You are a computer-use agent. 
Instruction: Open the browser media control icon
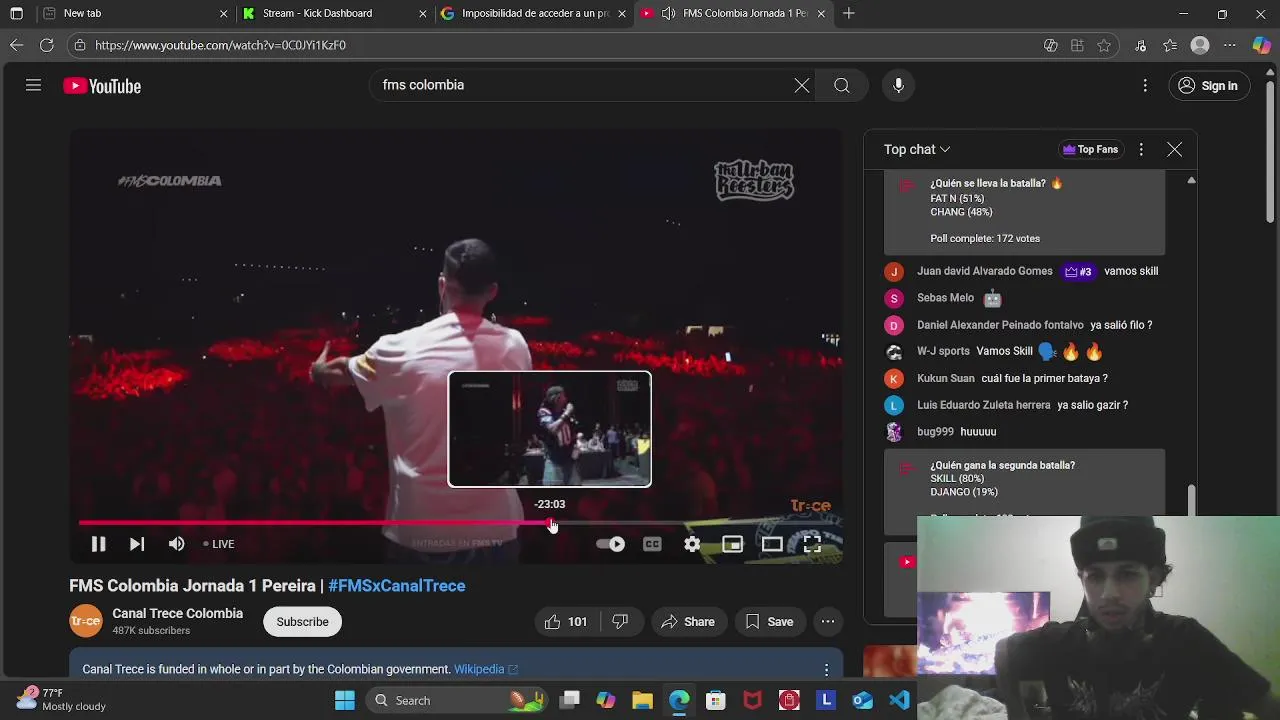click(x=1140, y=45)
